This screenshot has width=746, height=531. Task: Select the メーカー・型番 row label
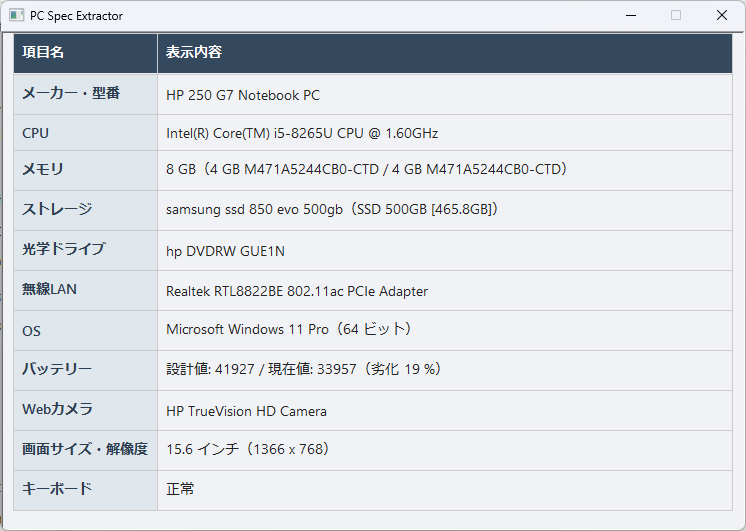71,93
